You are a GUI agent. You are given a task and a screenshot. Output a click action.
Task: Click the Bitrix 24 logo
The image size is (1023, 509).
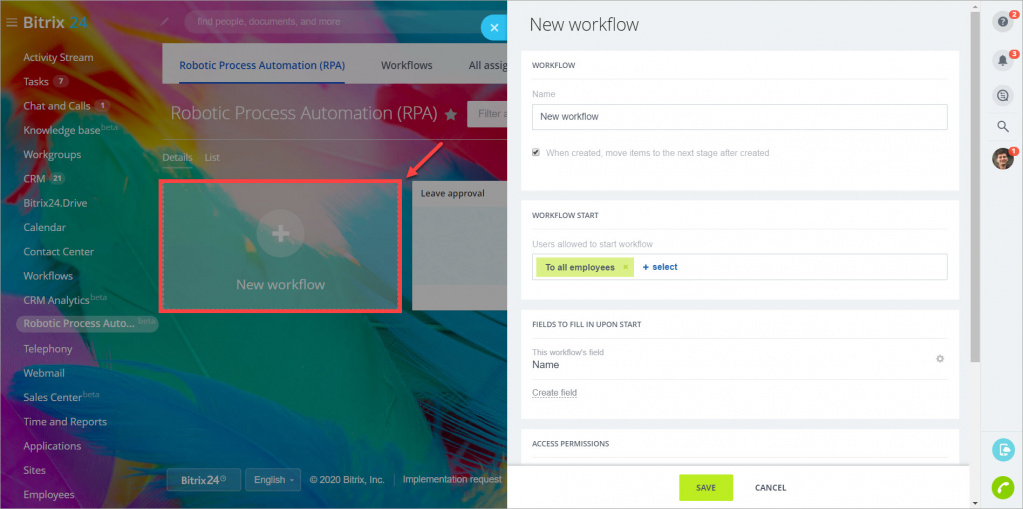click(55, 23)
